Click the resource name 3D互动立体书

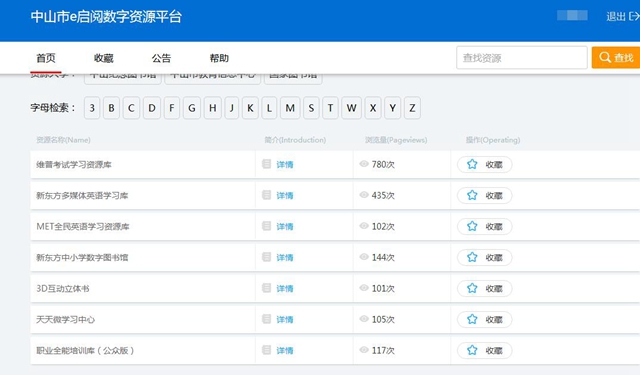click(x=63, y=288)
